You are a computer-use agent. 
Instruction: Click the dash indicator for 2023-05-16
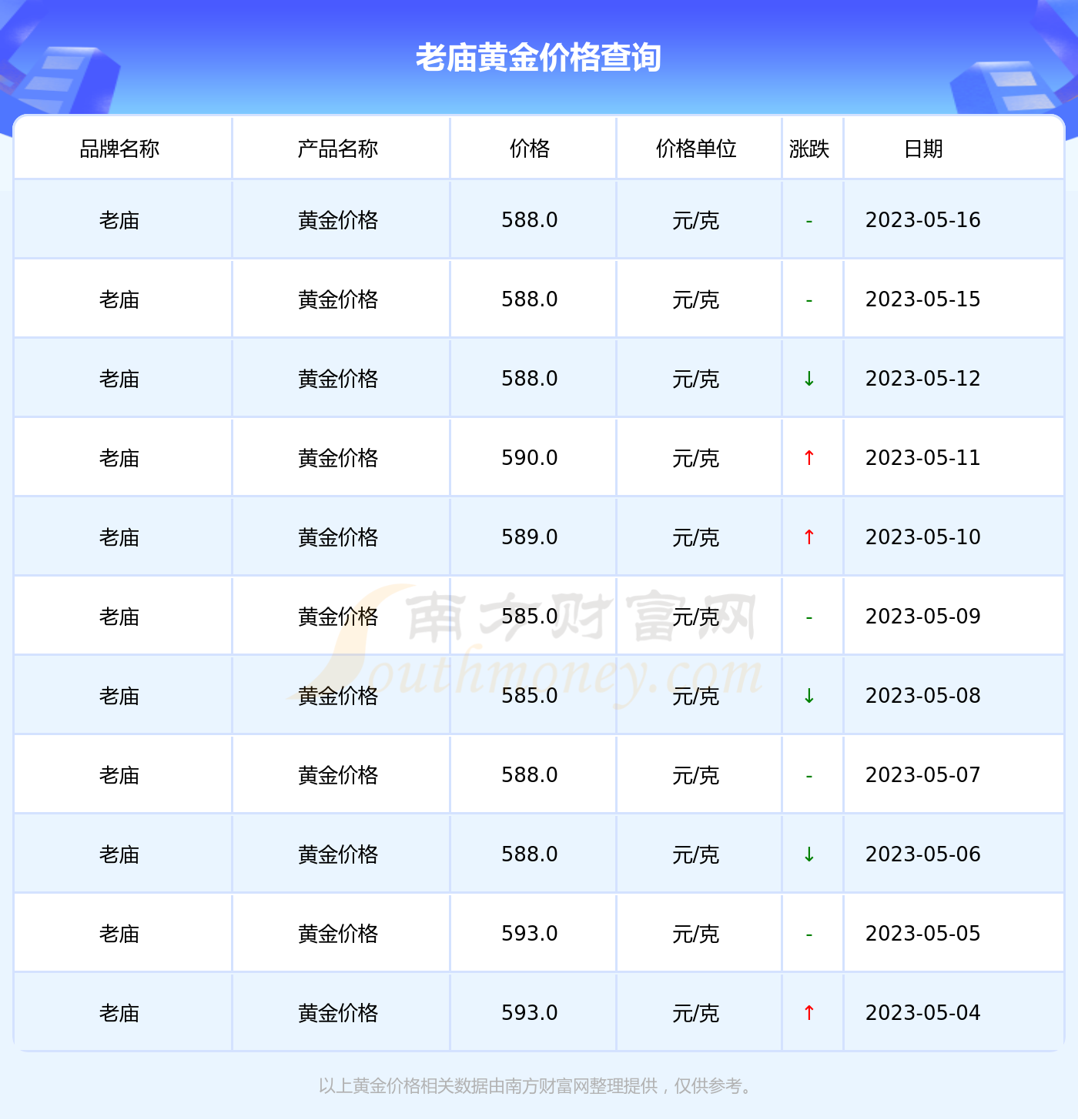point(809,222)
